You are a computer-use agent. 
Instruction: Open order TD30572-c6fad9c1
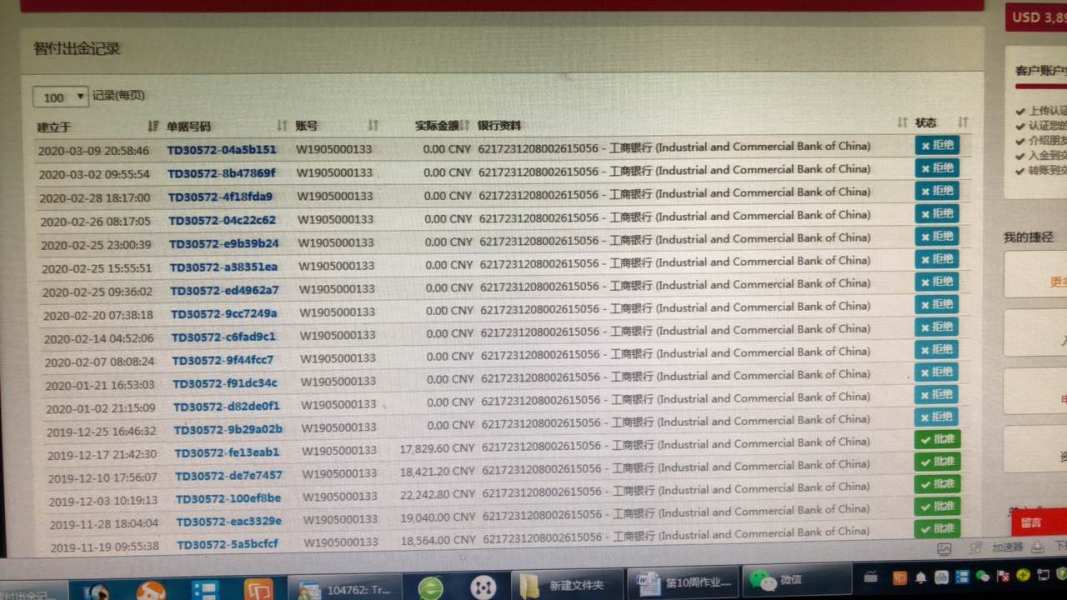coord(223,337)
